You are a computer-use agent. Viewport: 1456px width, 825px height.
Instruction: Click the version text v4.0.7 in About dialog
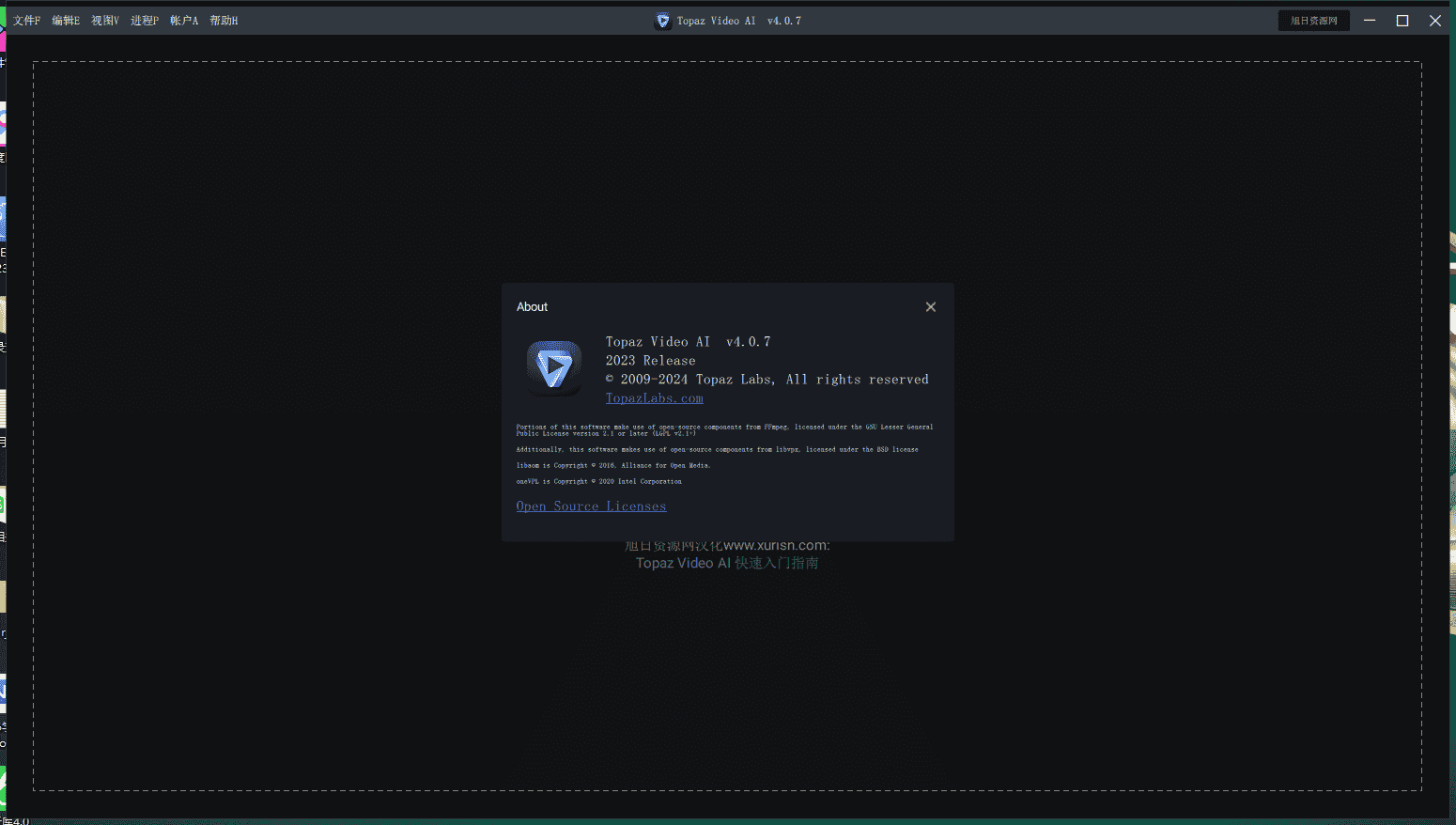click(748, 342)
